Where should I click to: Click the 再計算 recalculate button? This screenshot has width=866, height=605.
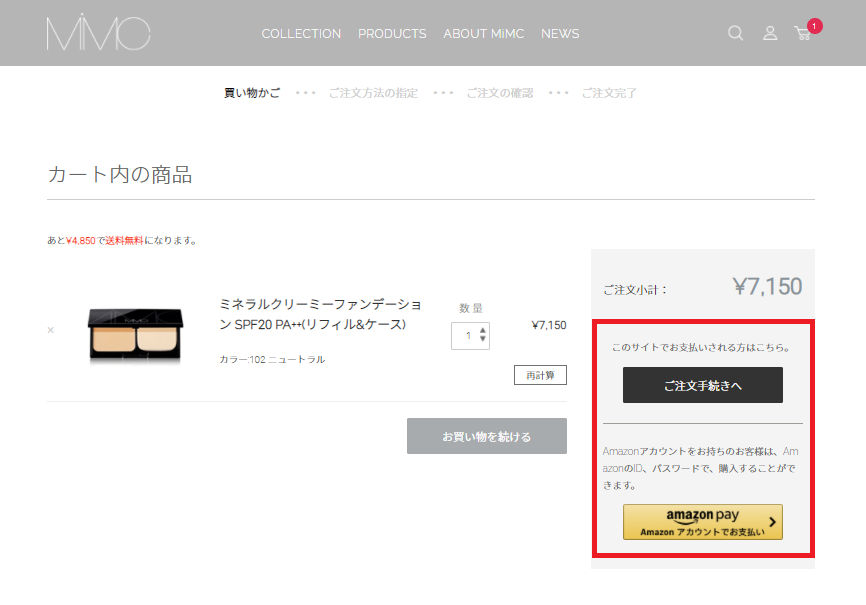(x=540, y=375)
